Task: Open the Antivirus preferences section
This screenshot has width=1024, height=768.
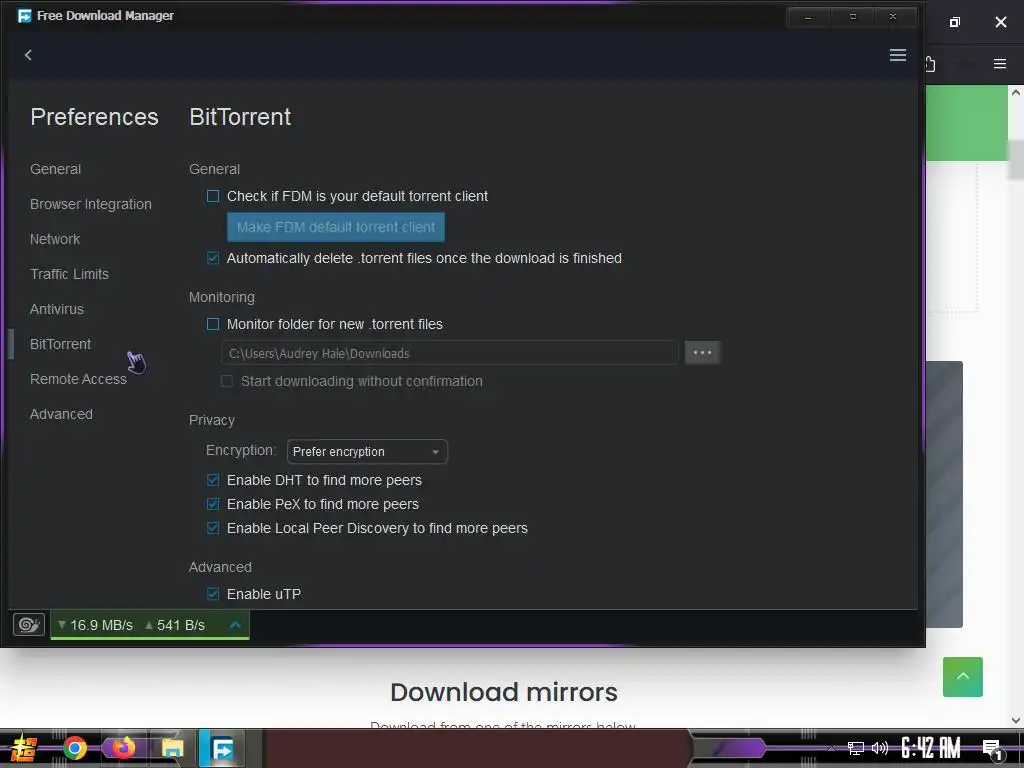Action: [x=57, y=309]
